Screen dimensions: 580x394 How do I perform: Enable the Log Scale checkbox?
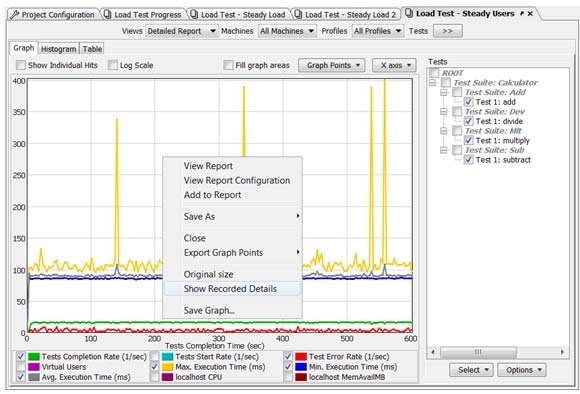tap(112, 65)
